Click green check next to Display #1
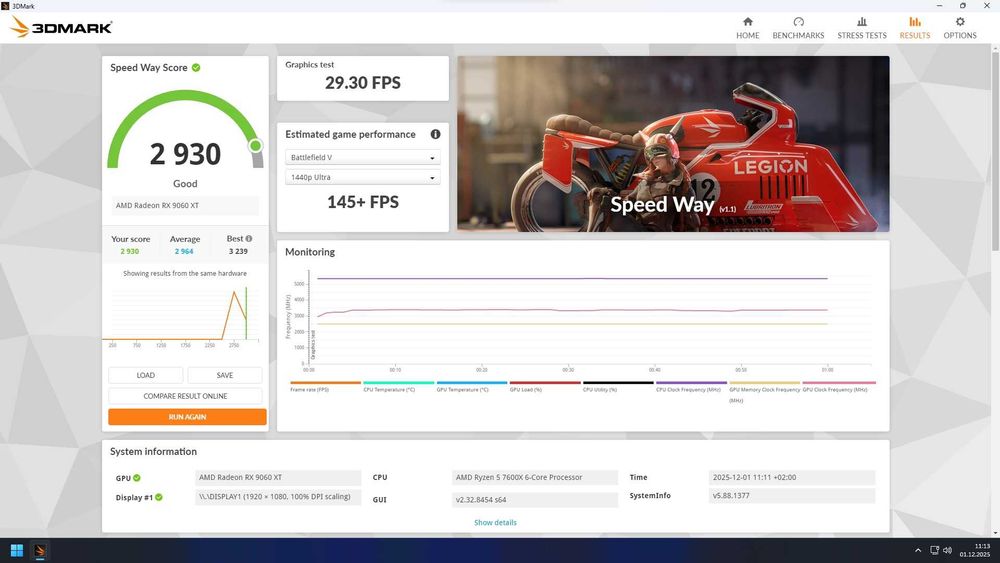 pyautogui.click(x=159, y=497)
